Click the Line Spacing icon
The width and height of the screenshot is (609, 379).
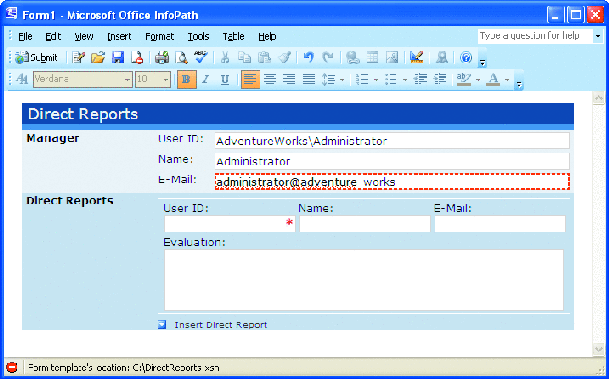click(x=329, y=79)
